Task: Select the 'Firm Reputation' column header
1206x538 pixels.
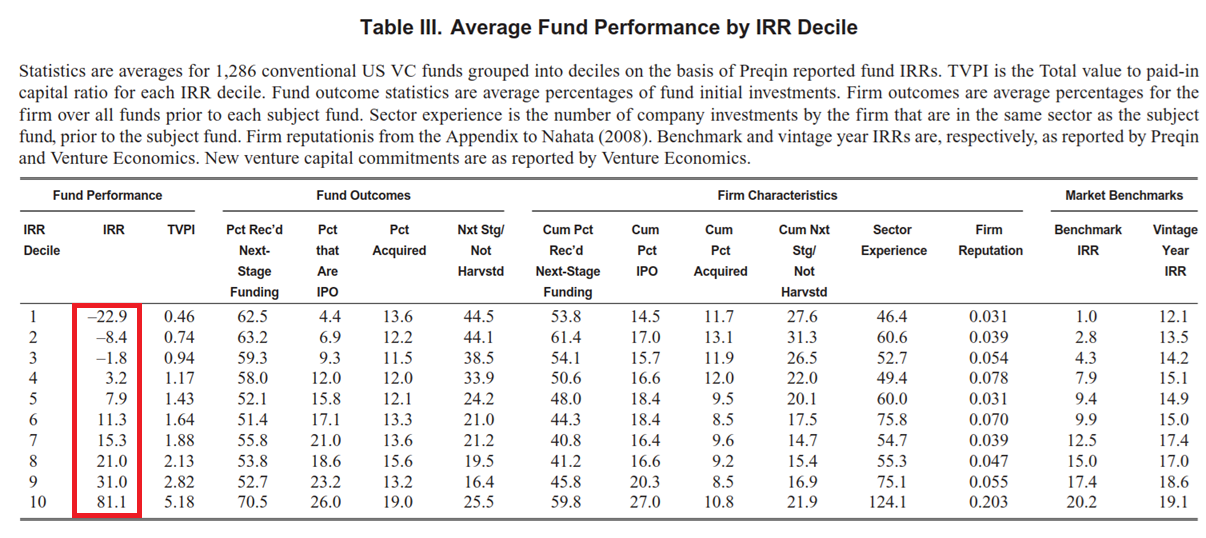Action: click(x=990, y=240)
